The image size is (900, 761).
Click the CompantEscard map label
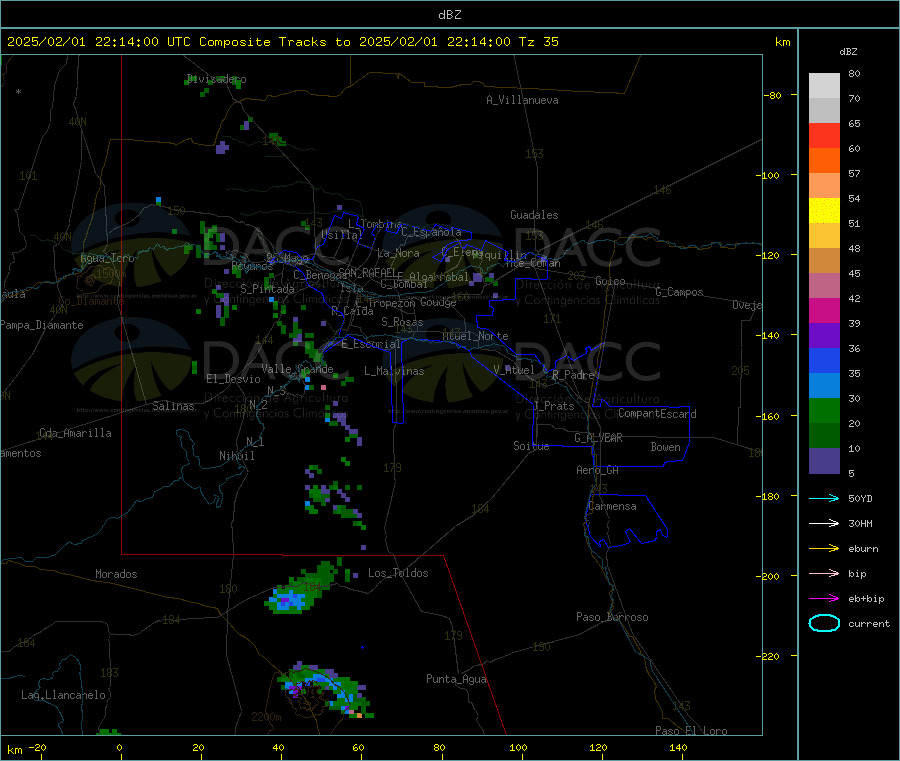click(657, 413)
